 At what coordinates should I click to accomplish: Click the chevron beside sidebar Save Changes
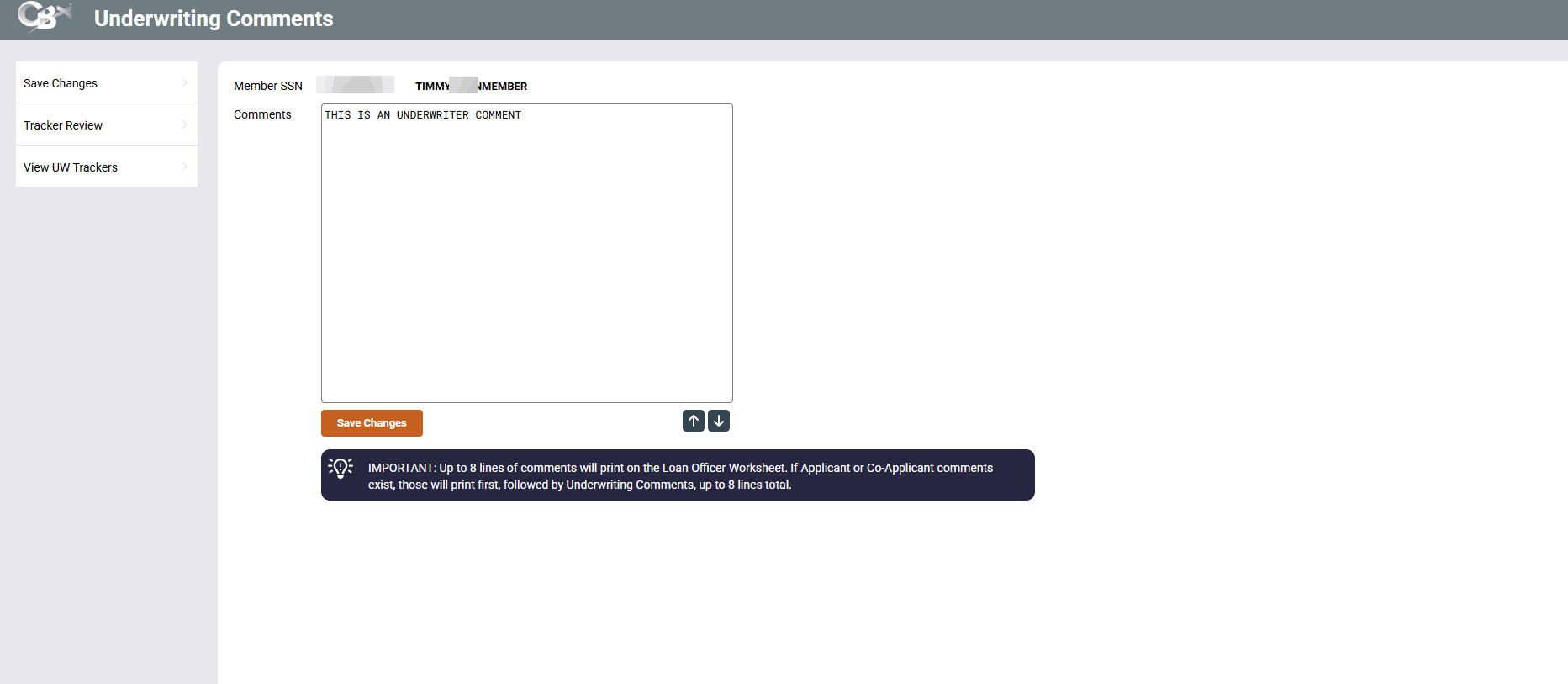[184, 82]
